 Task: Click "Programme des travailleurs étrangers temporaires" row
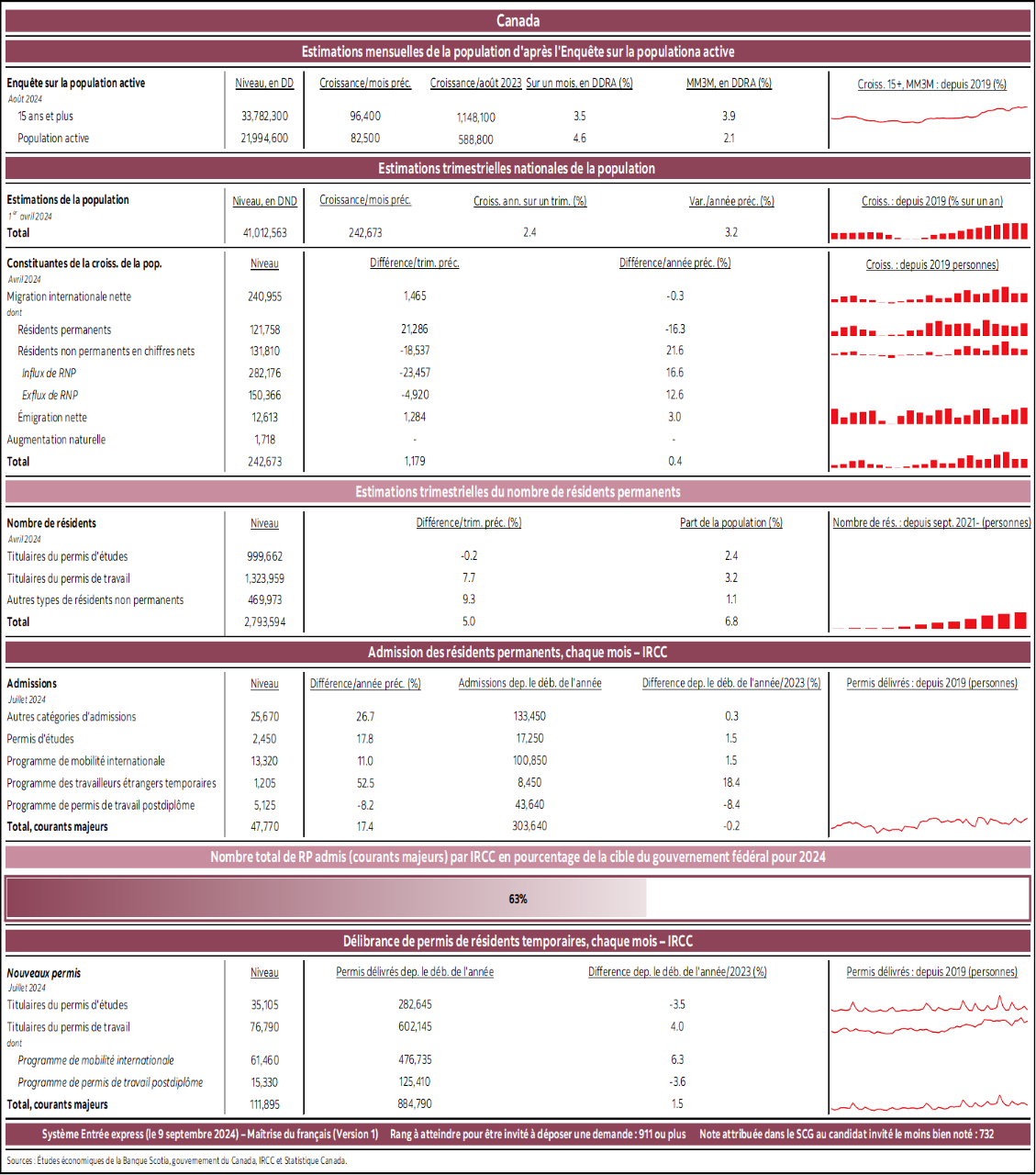point(111,783)
